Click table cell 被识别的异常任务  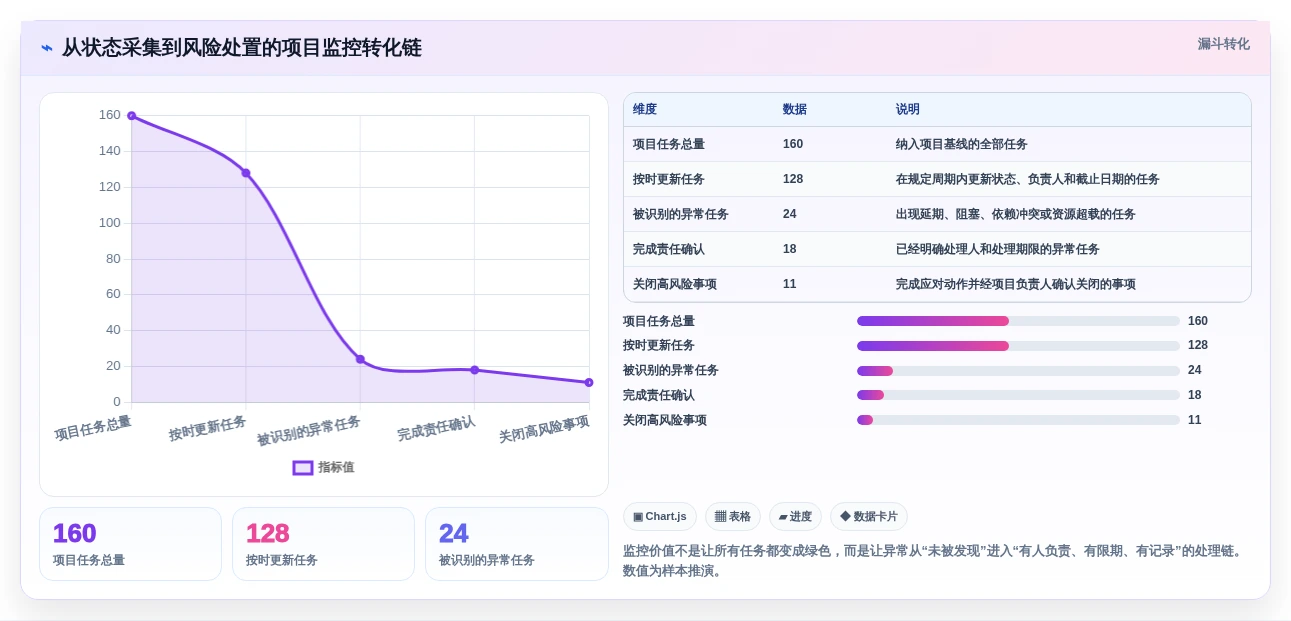(x=681, y=214)
